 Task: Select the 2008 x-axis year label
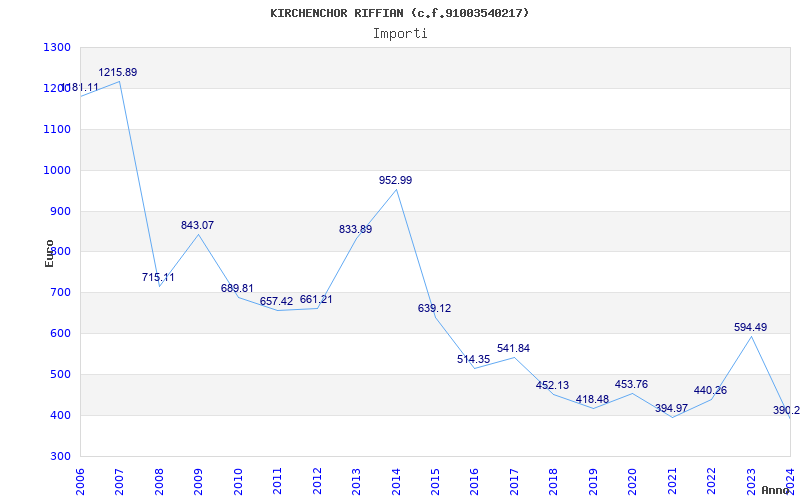[x=159, y=481]
